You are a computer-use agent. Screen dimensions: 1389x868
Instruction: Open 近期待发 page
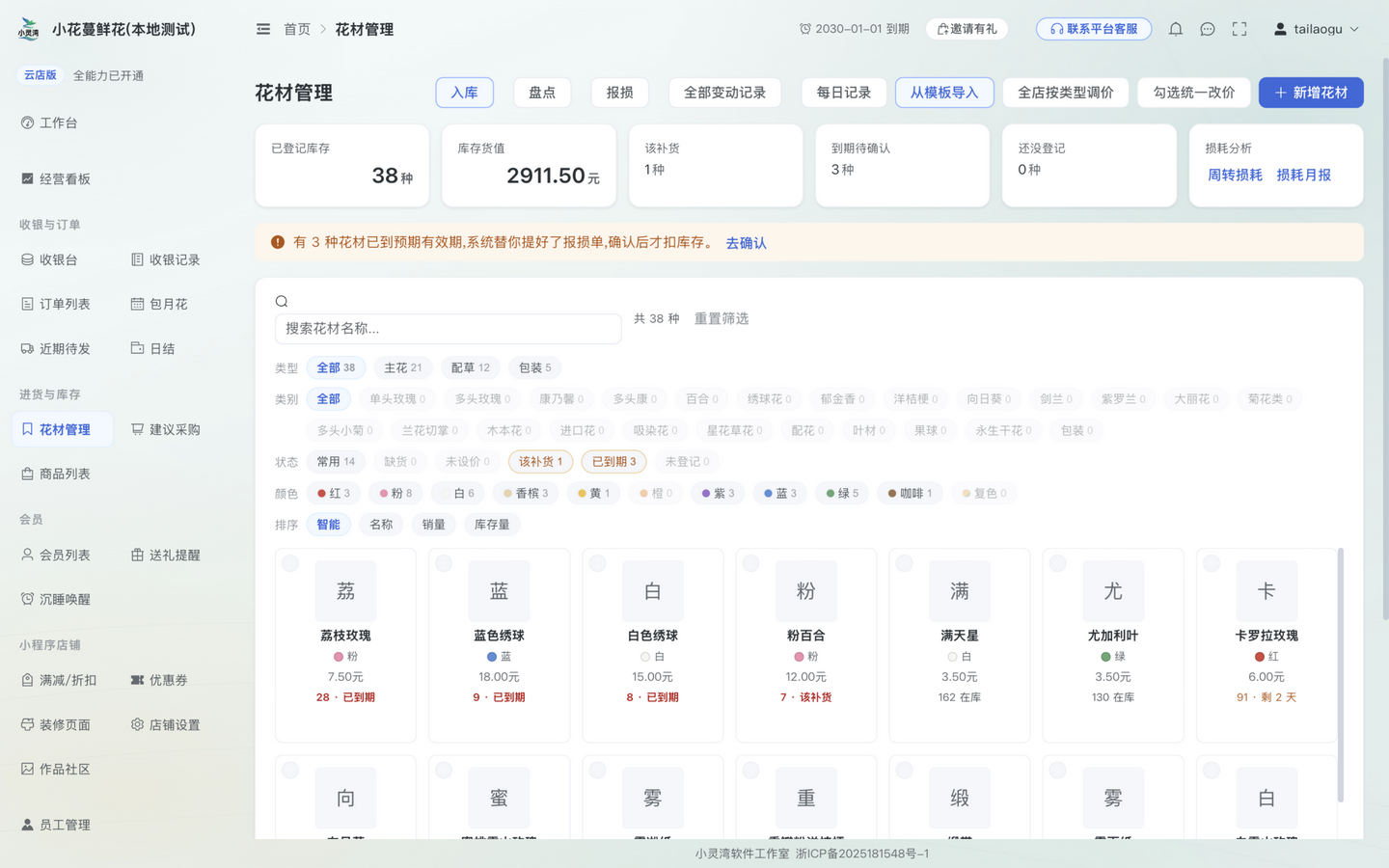pyautogui.click(x=56, y=348)
